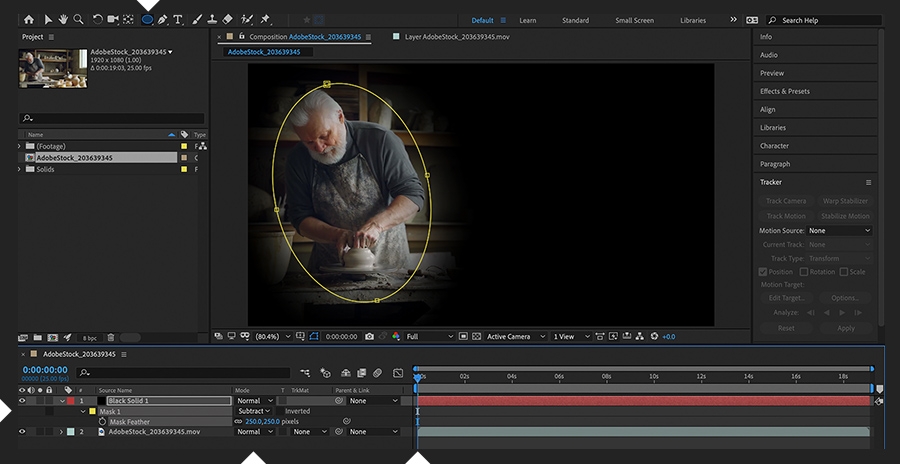
Task: Open the Subtract mask mode dropdown
Action: click(x=254, y=411)
